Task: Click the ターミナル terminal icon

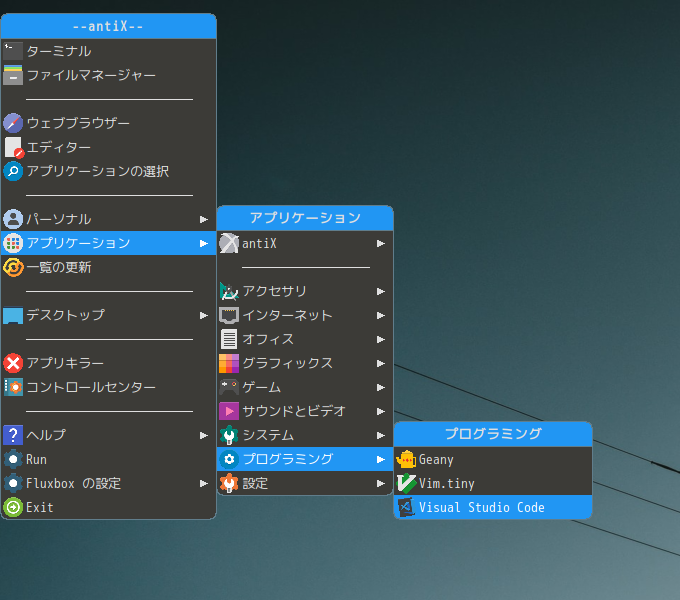Action: (x=13, y=51)
